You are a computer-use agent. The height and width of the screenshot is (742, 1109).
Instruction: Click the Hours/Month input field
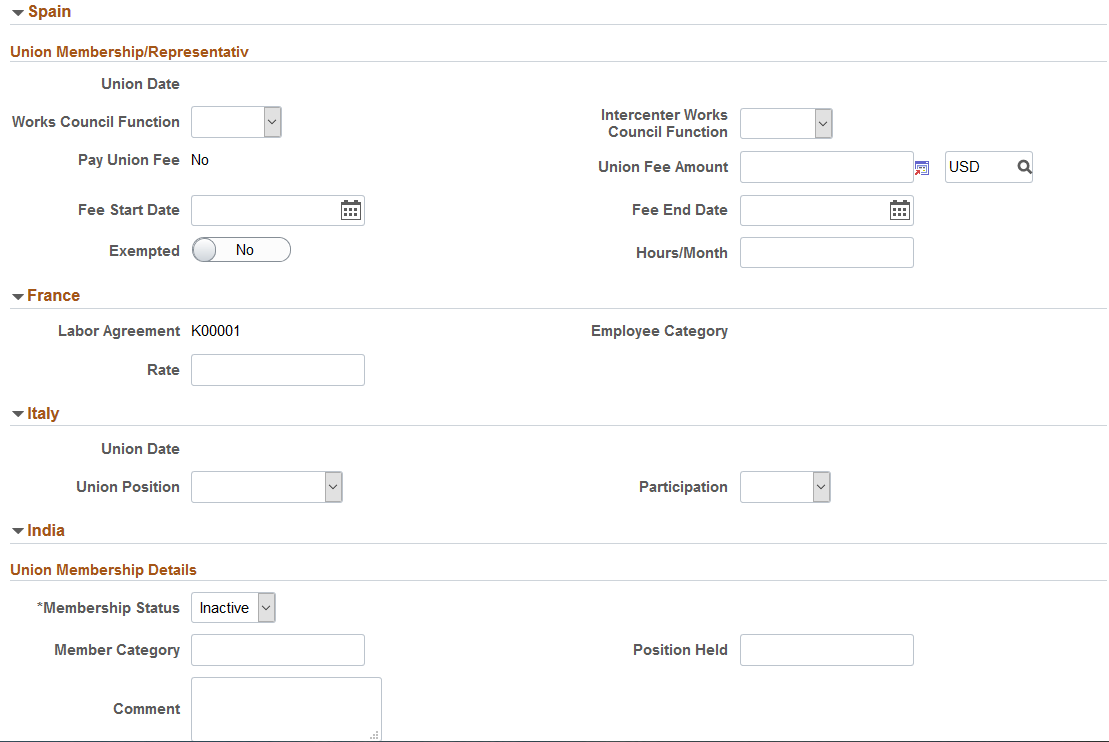pyautogui.click(x=827, y=253)
